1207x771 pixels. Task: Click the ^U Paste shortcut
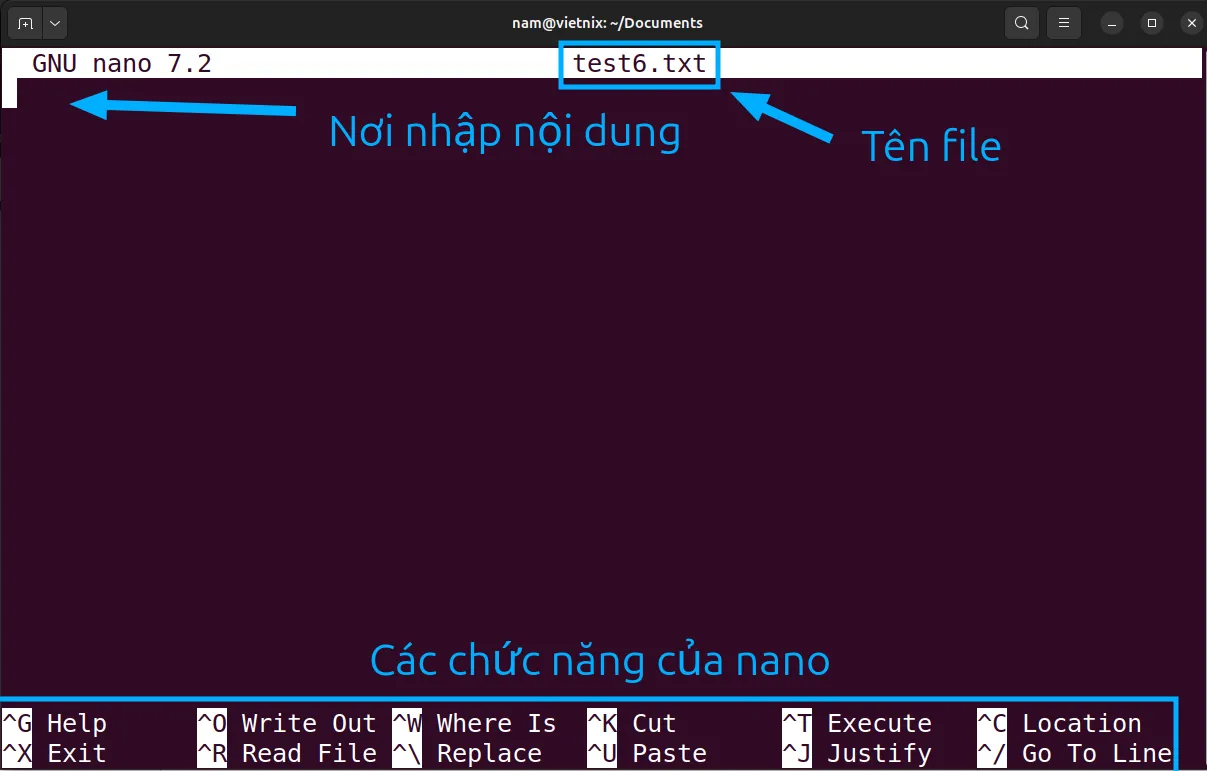647,753
